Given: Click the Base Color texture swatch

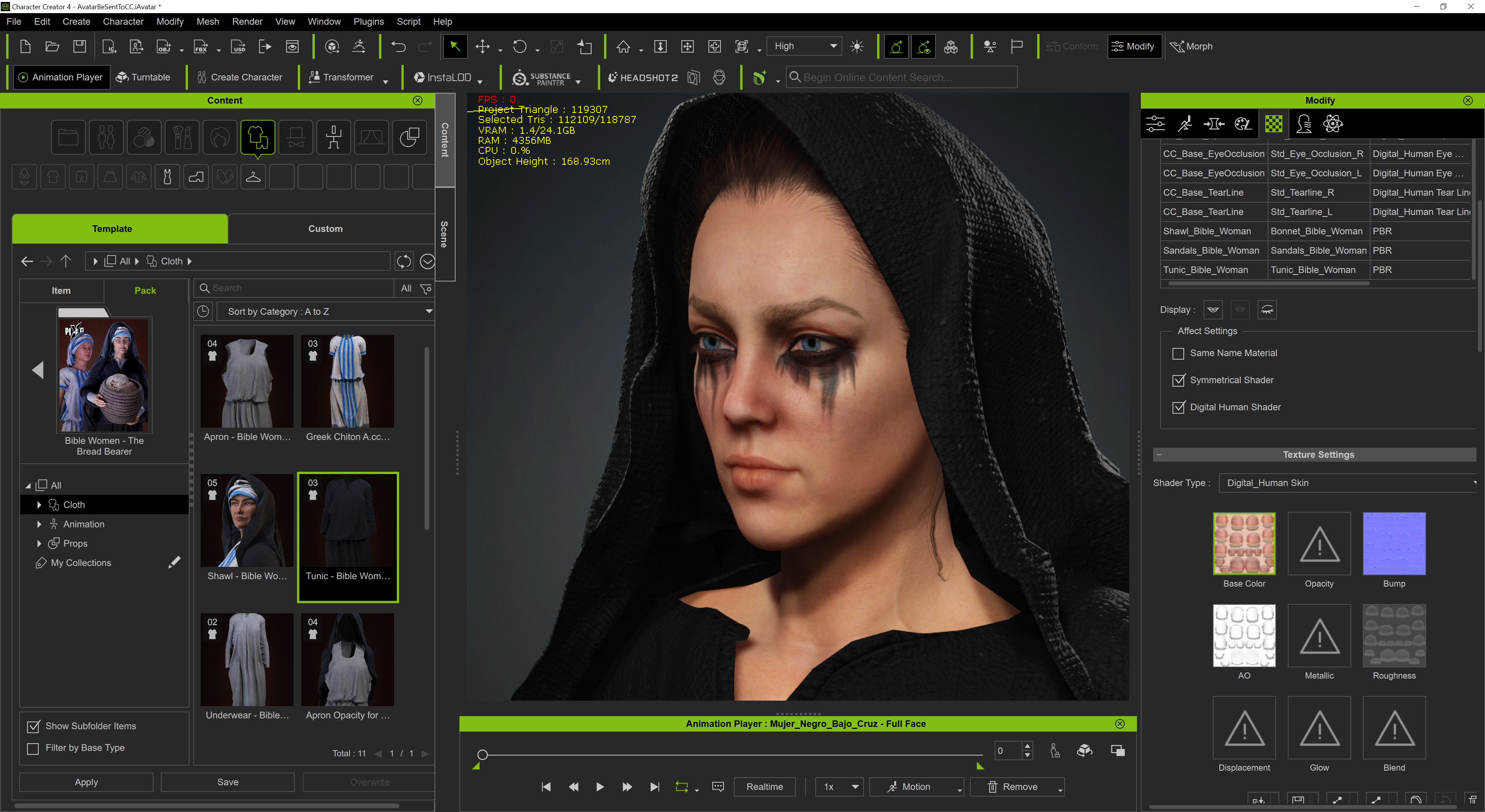Looking at the screenshot, I should (1244, 543).
